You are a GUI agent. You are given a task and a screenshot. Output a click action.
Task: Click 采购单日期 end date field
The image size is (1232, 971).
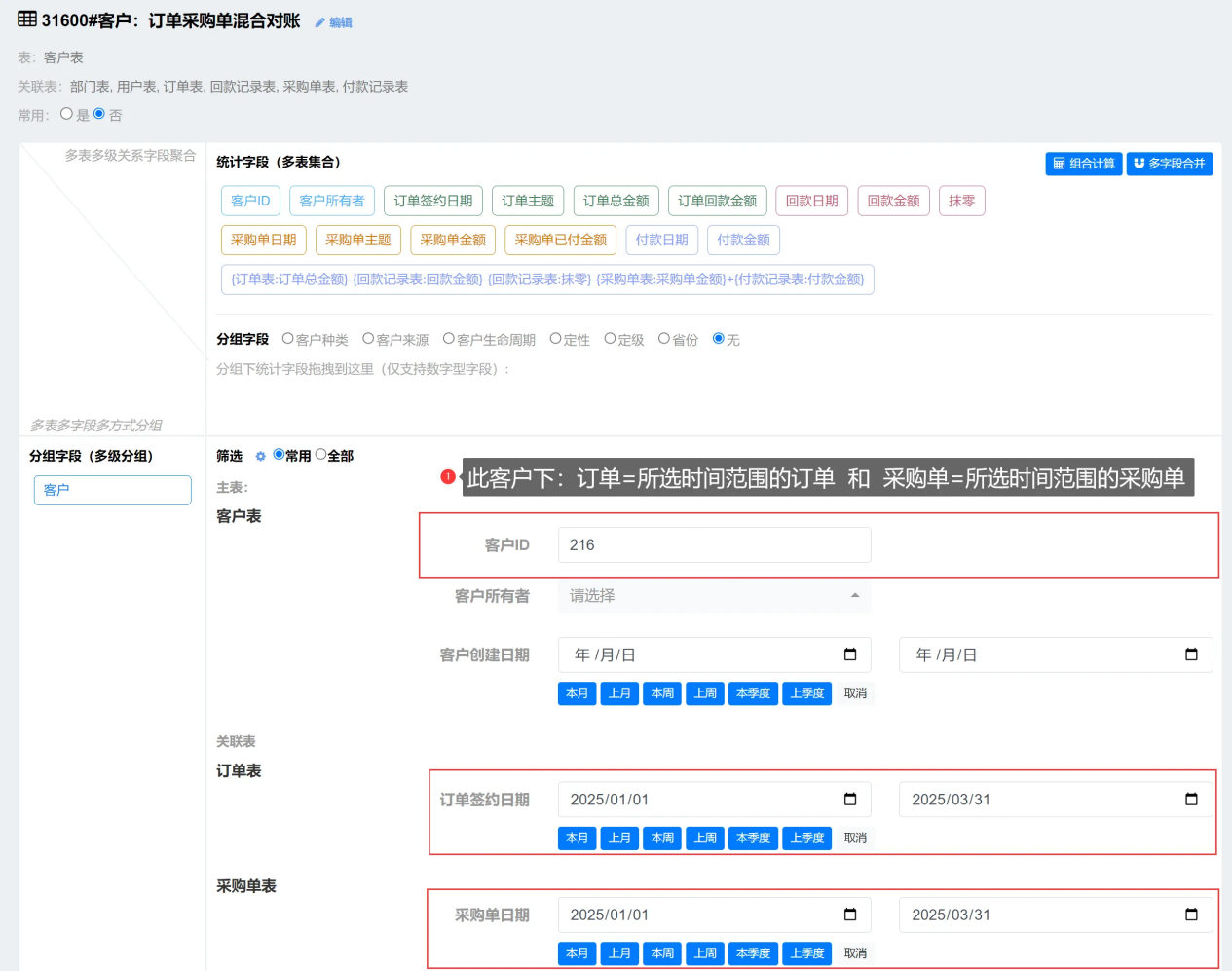point(1056,915)
